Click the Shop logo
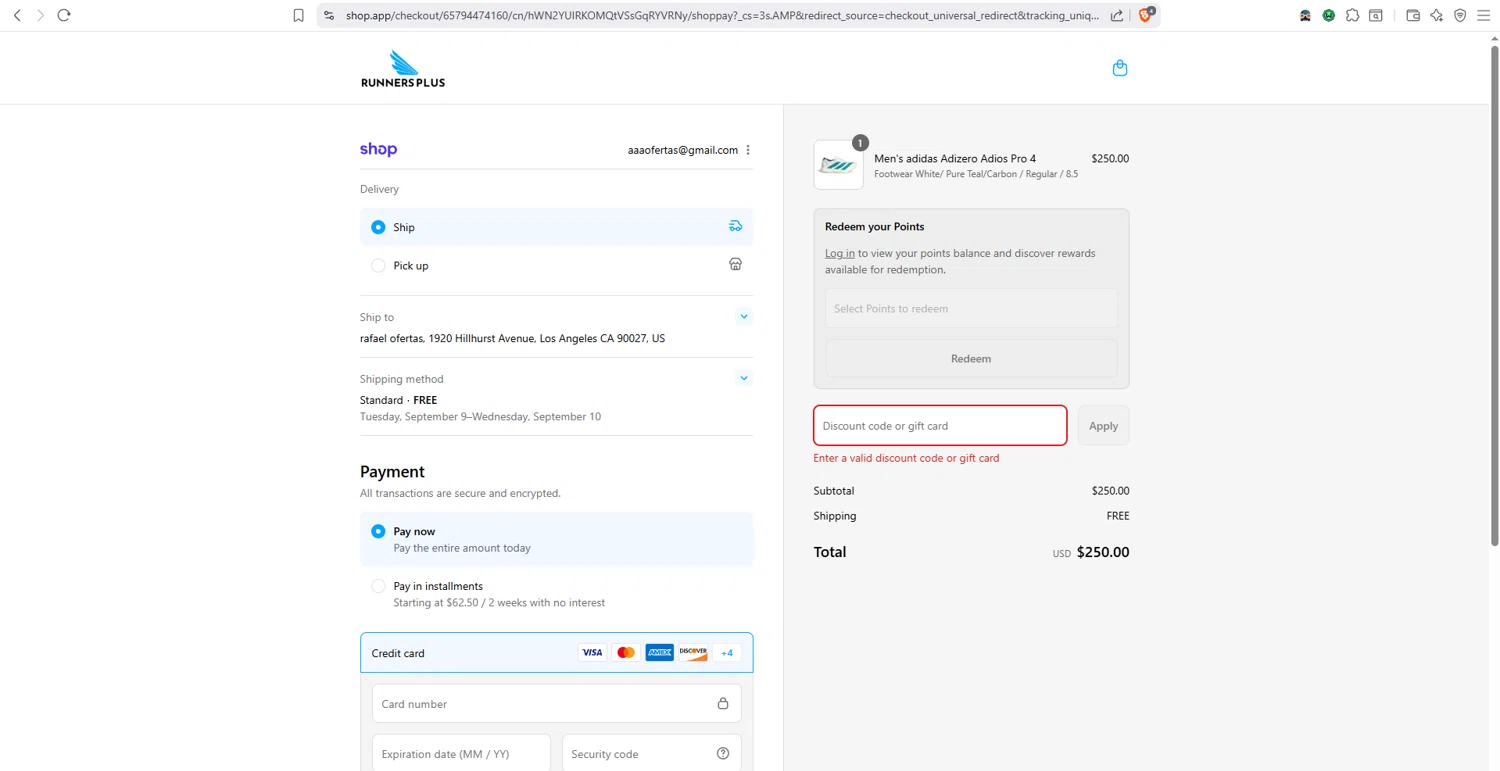The height and width of the screenshot is (771, 1500). coord(378,149)
